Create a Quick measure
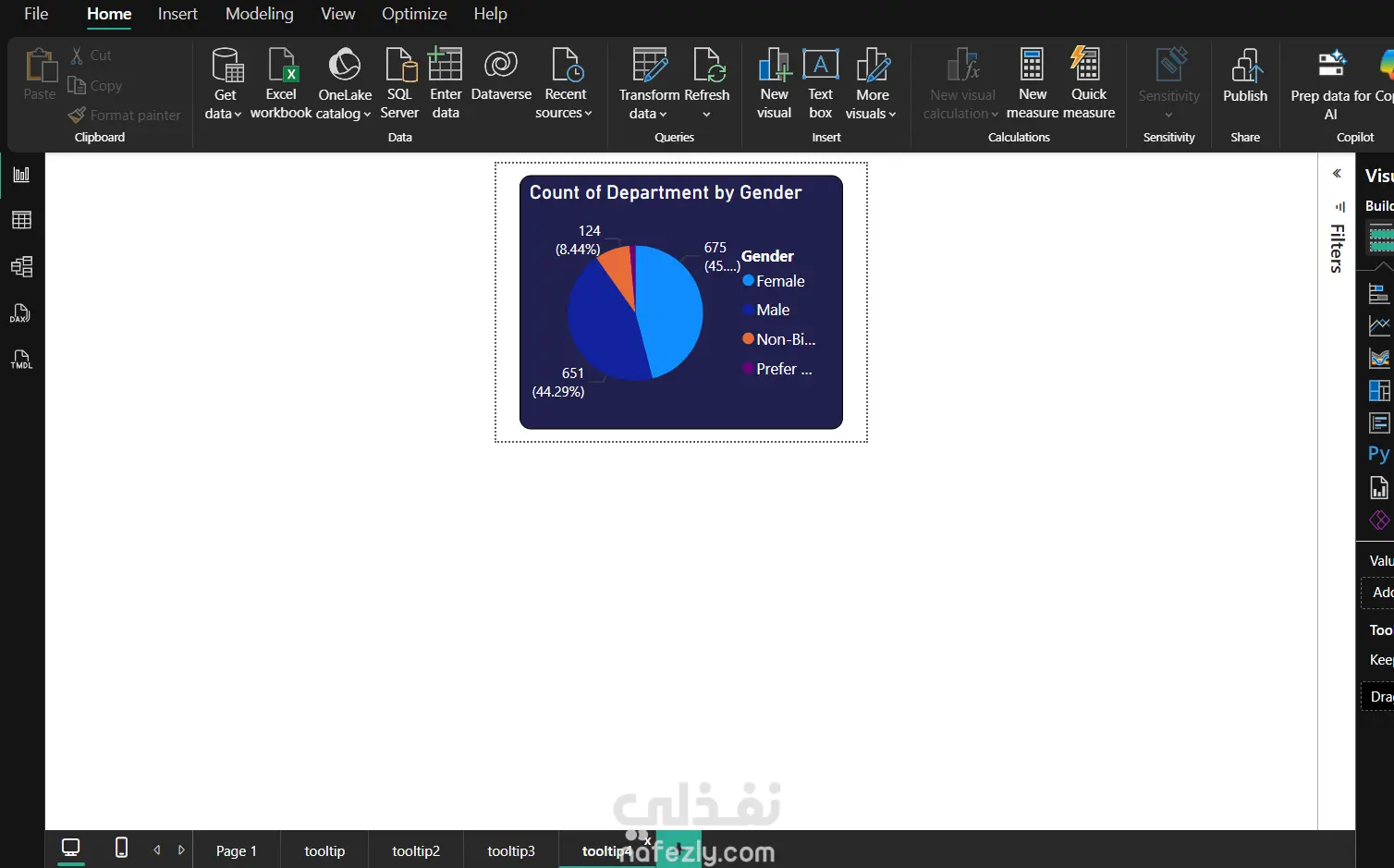The image size is (1394, 868). click(x=1089, y=84)
